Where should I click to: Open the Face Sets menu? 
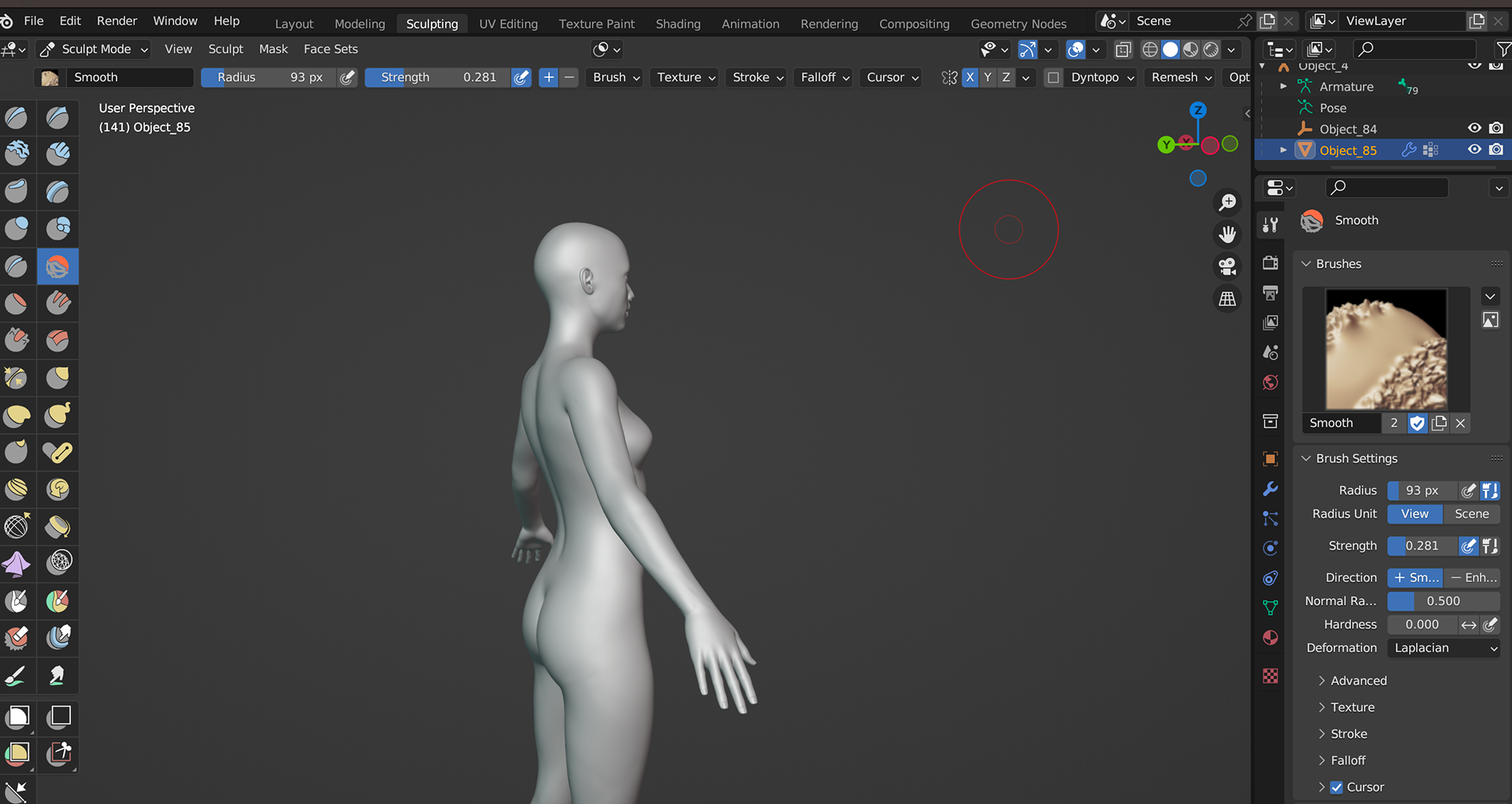coord(331,49)
